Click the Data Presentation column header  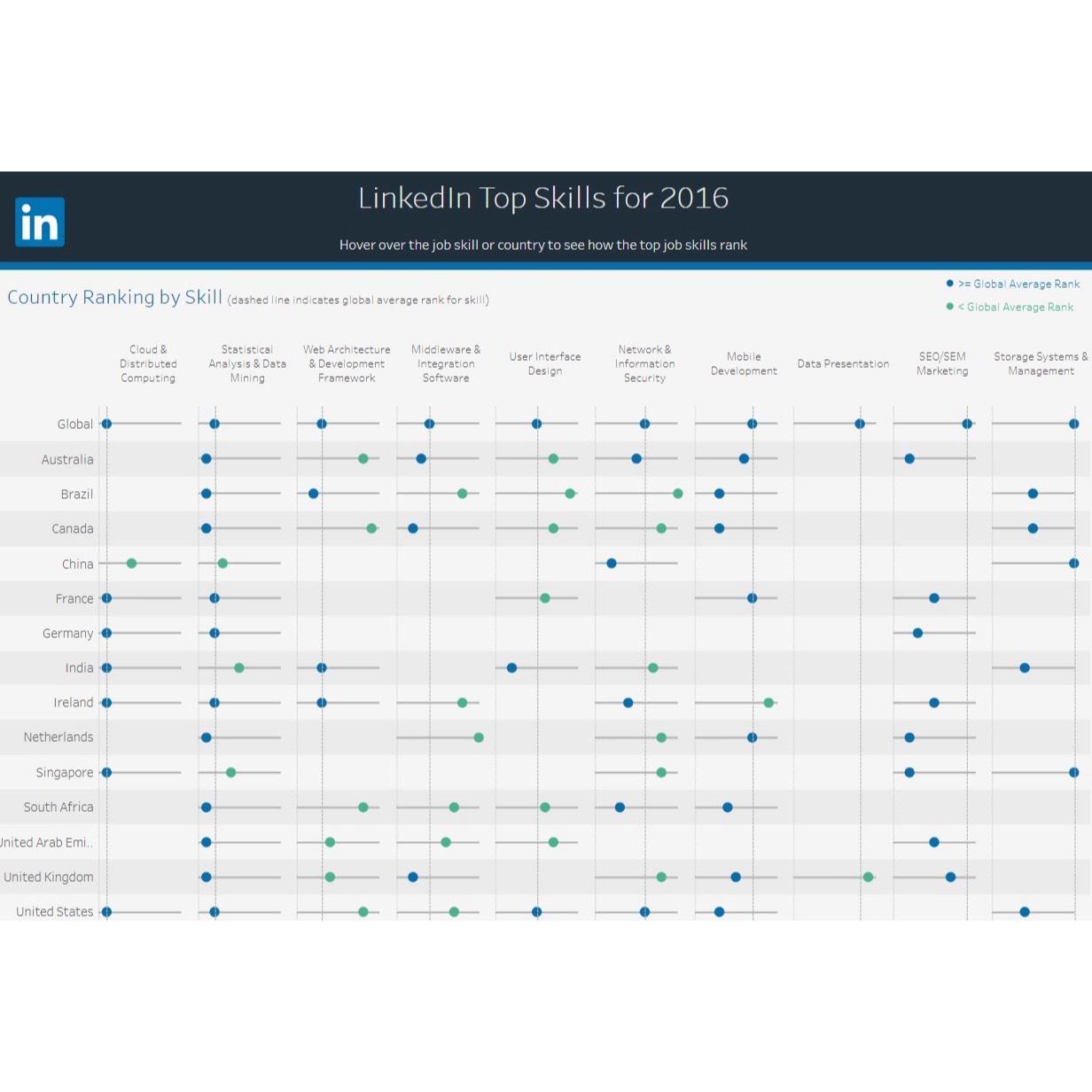tap(843, 363)
